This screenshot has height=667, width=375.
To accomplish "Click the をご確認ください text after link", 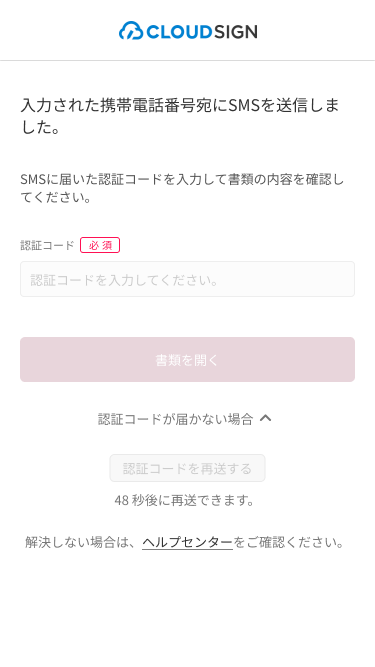I will (x=288, y=542).
